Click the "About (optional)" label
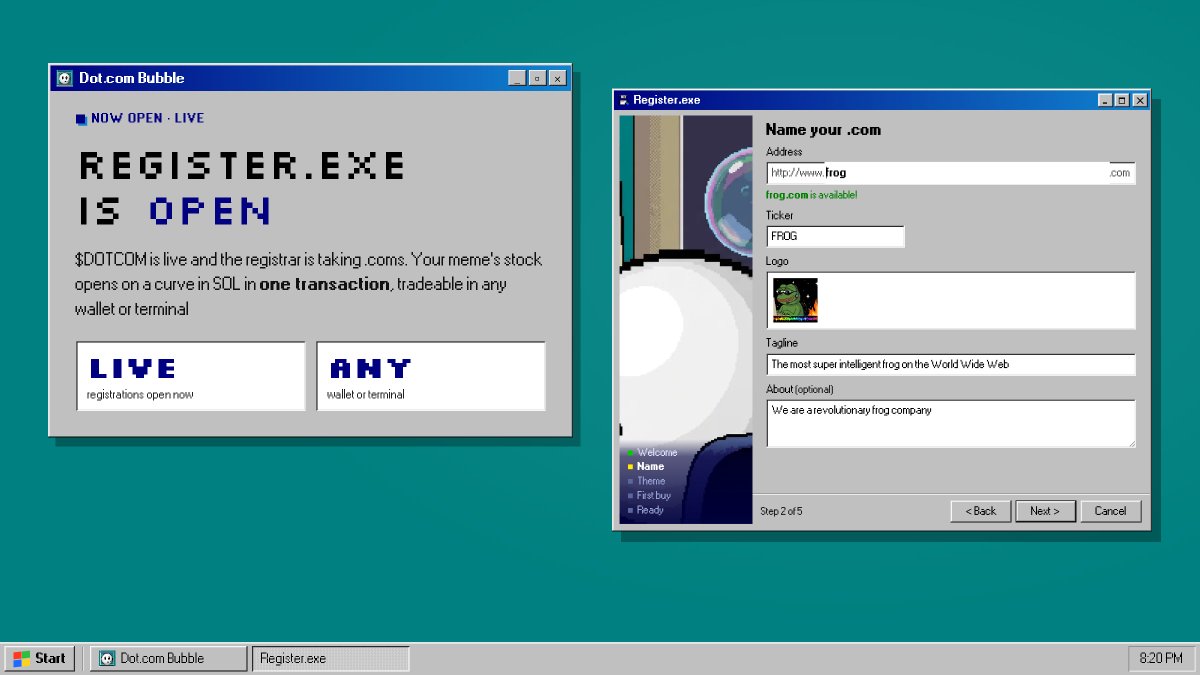This screenshot has height=675, width=1200. click(799, 389)
